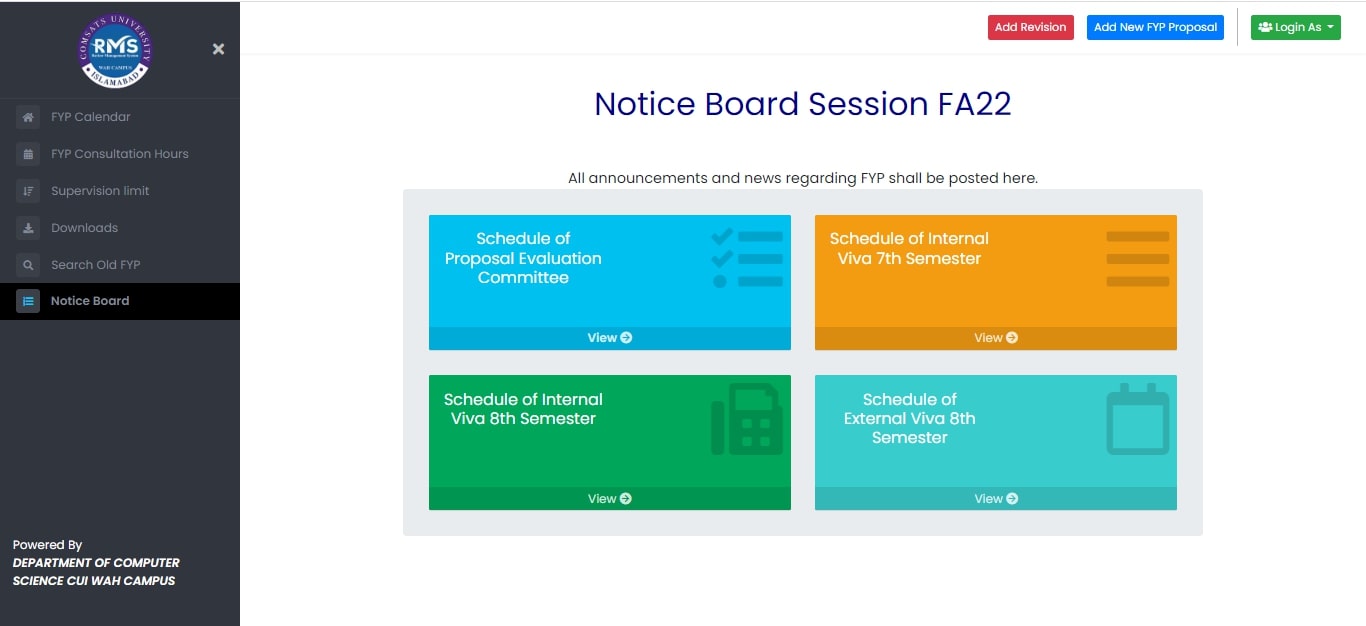
Task: Click the list icon beside Notice Board
Action: coord(28,301)
